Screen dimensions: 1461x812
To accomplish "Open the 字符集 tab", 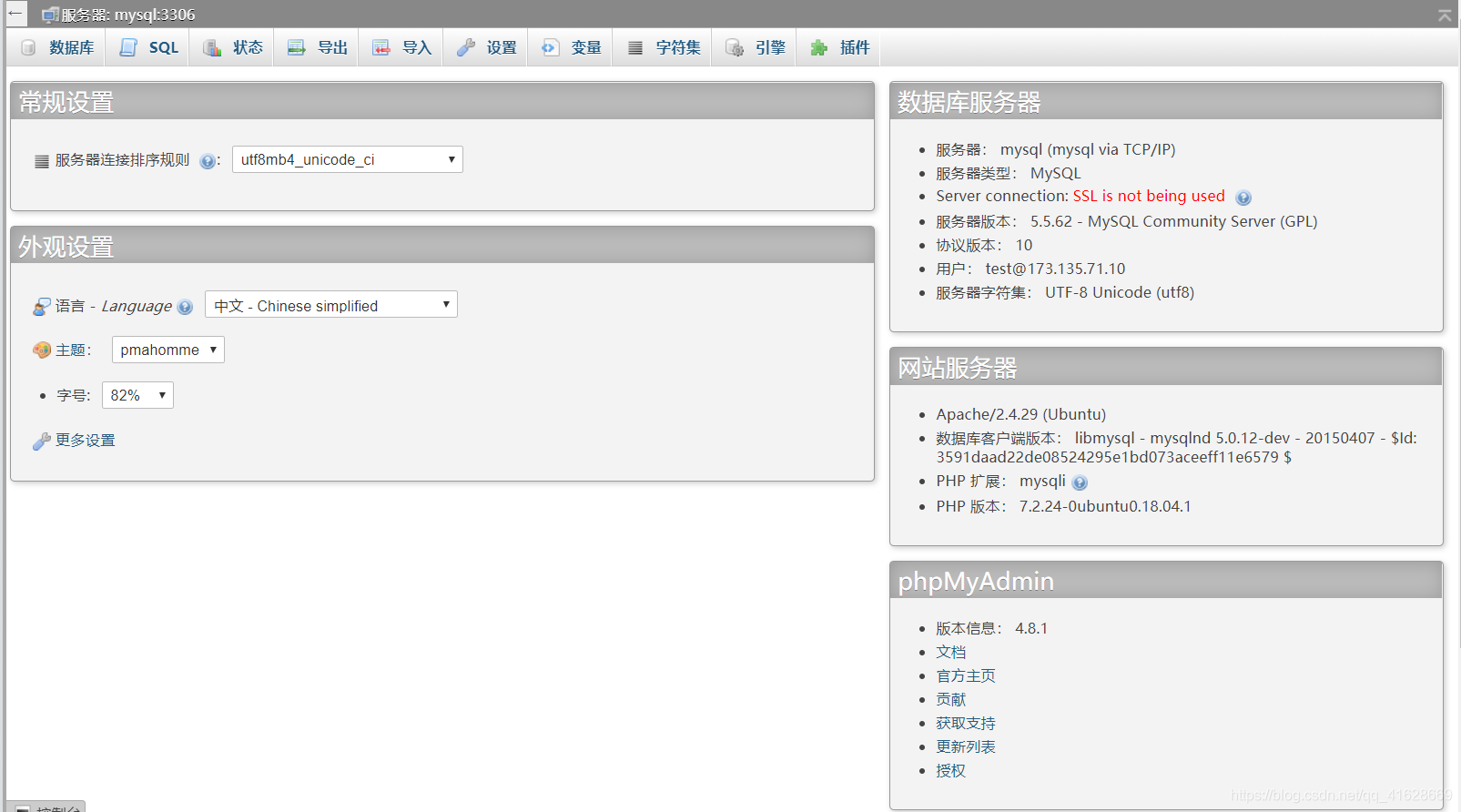I will (662, 47).
